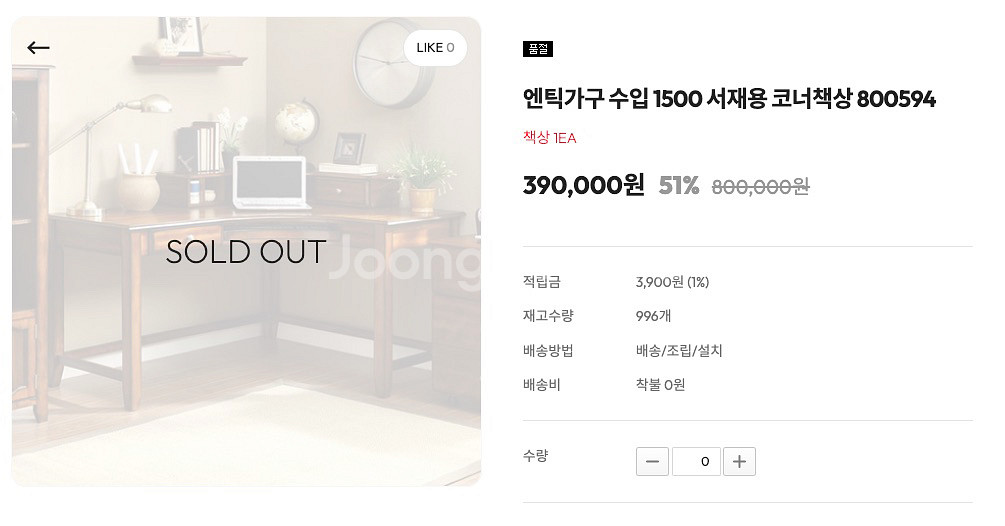Click the 51% discount rate
The height and width of the screenshot is (526, 1005).
click(679, 186)
